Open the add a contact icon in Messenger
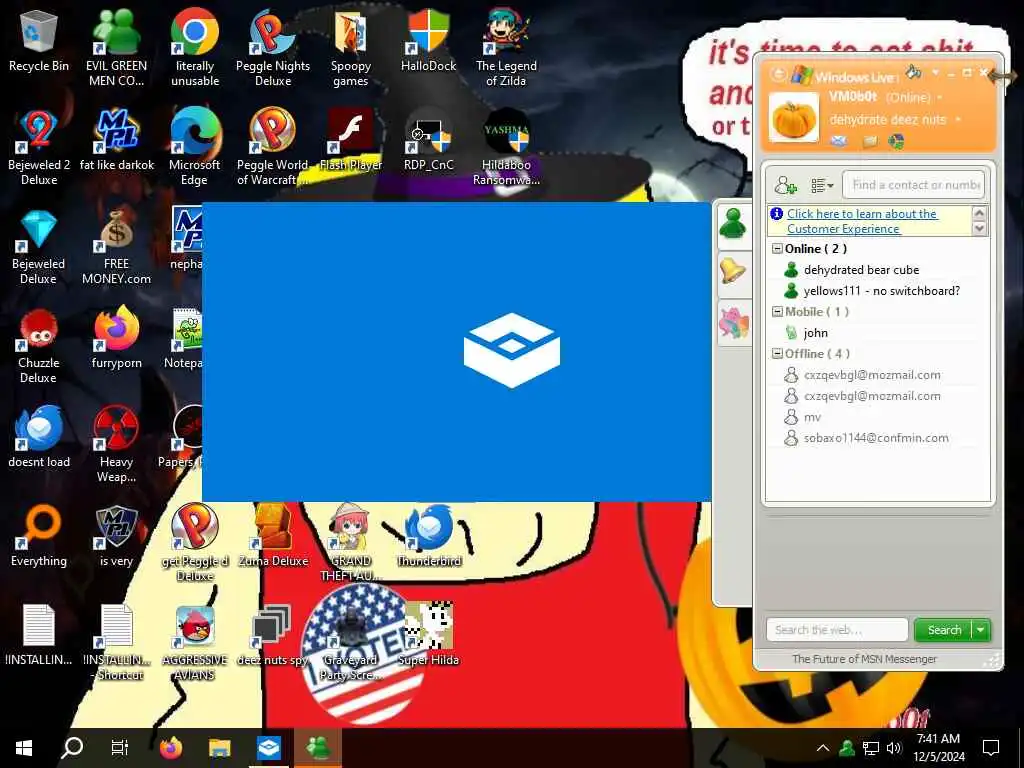Viewport: 1024px width, 768px height. (786, 185)
